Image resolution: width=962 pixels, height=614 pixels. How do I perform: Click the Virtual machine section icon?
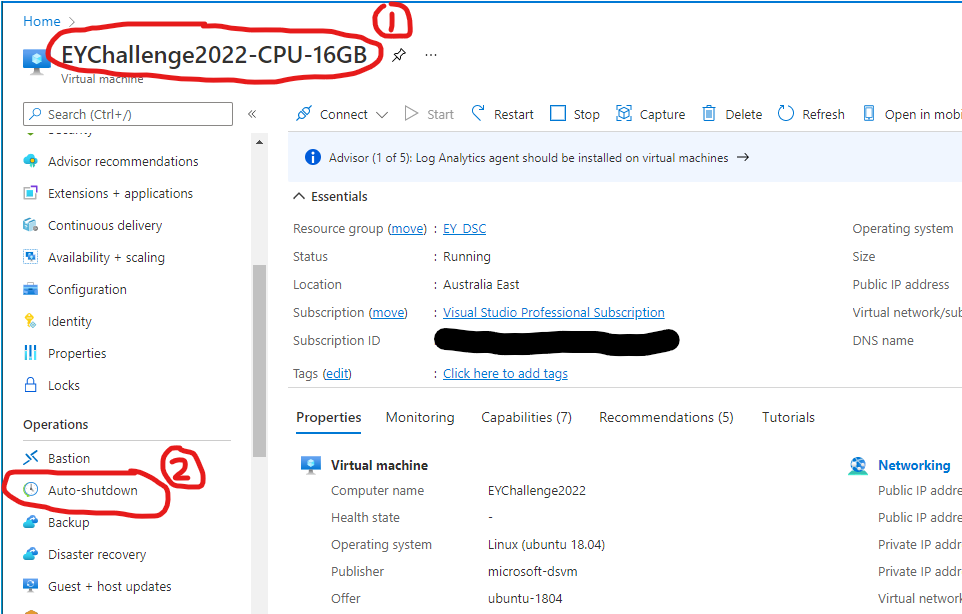coord(311,465)
